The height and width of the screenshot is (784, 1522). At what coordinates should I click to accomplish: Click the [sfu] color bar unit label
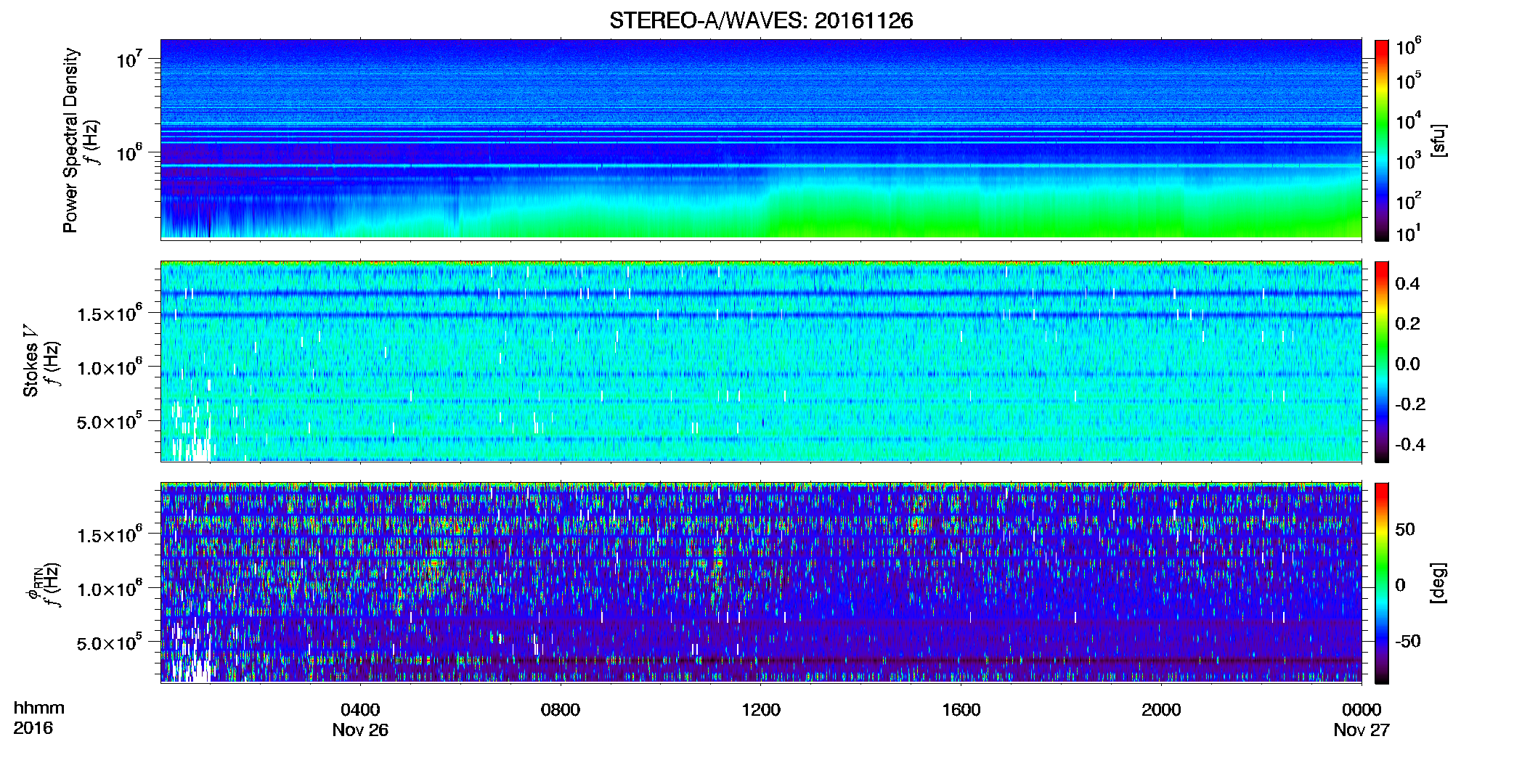[x=1438, y=140]
